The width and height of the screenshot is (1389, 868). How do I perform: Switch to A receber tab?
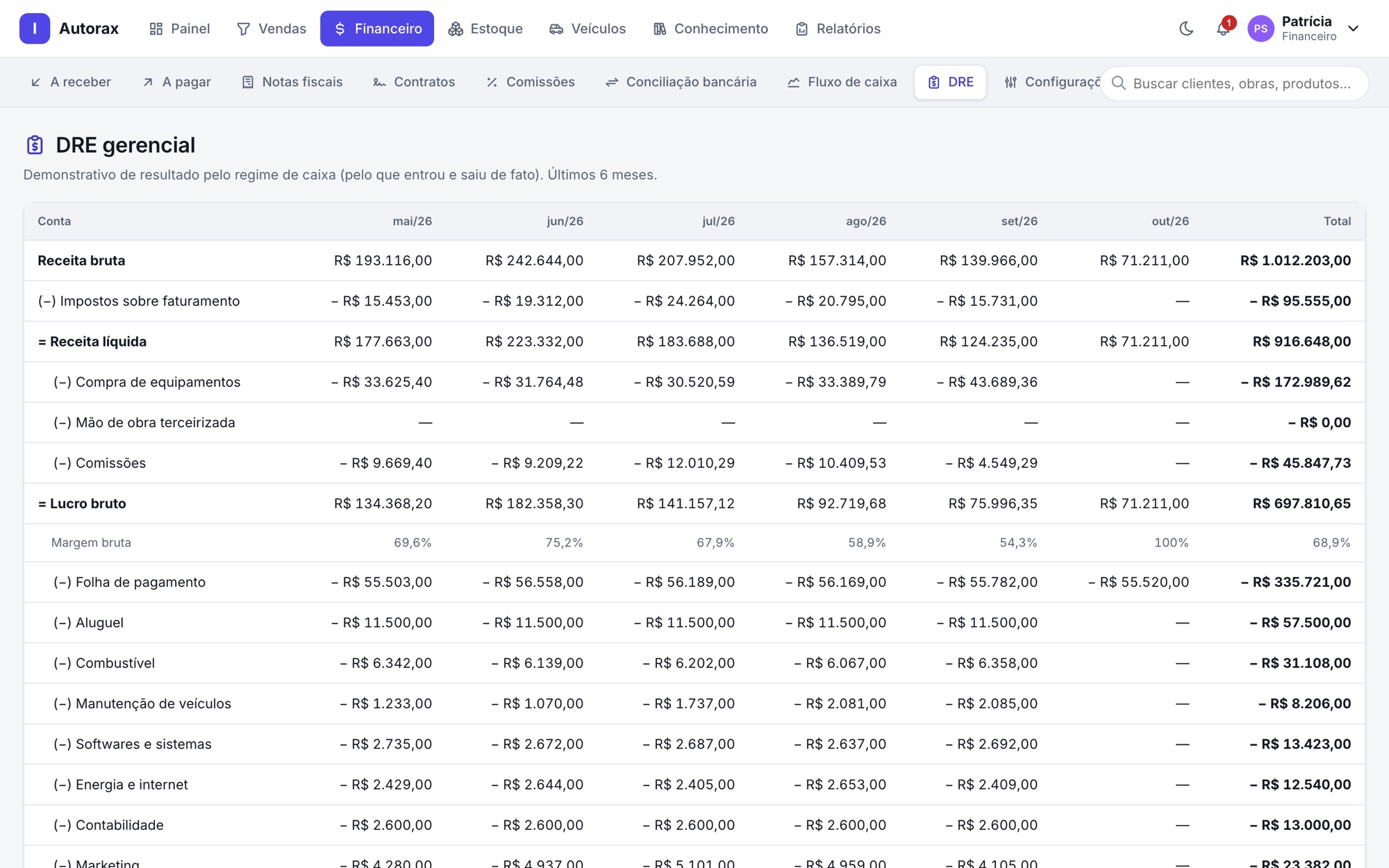(70, 82)
